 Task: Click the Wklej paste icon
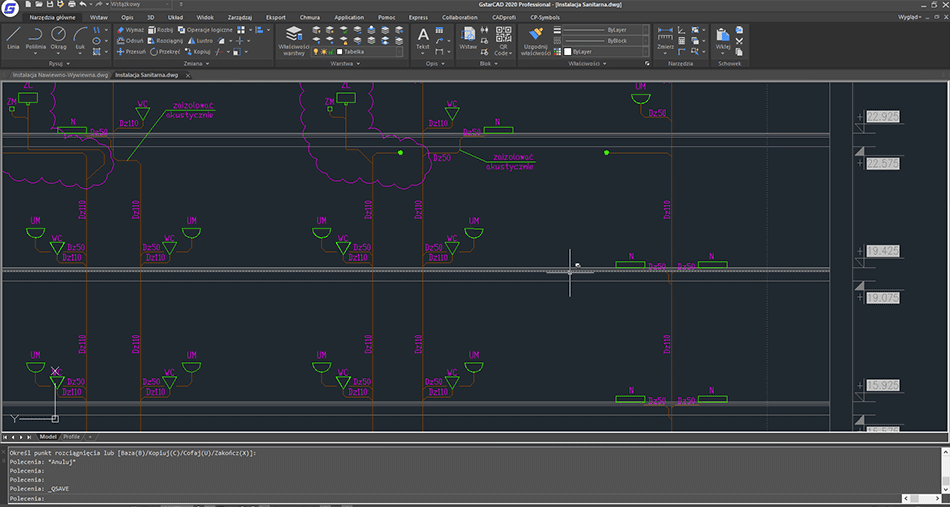click(722, 37)
